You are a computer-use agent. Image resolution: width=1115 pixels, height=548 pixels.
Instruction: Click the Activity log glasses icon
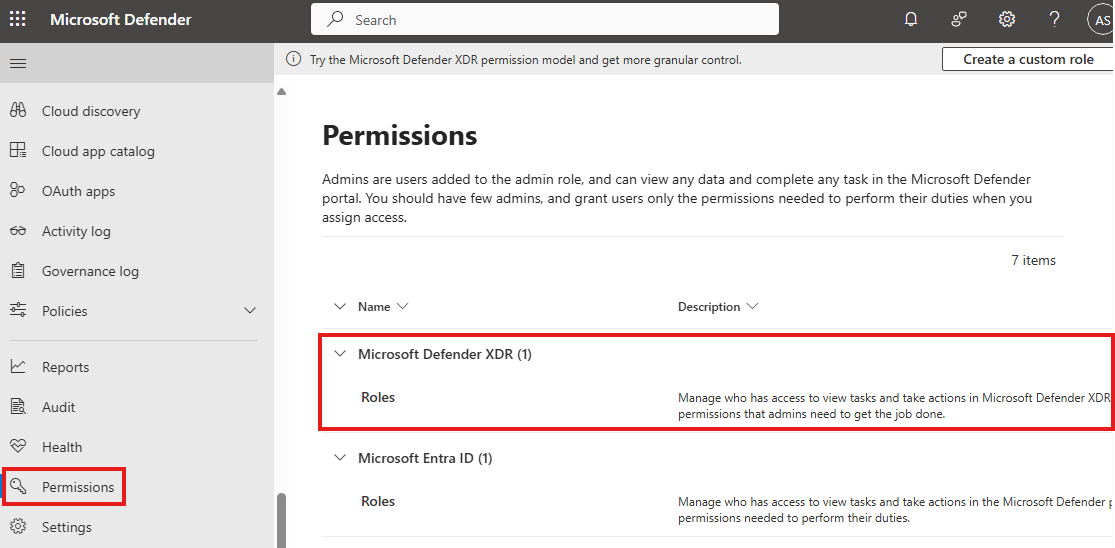pos(18,231)
